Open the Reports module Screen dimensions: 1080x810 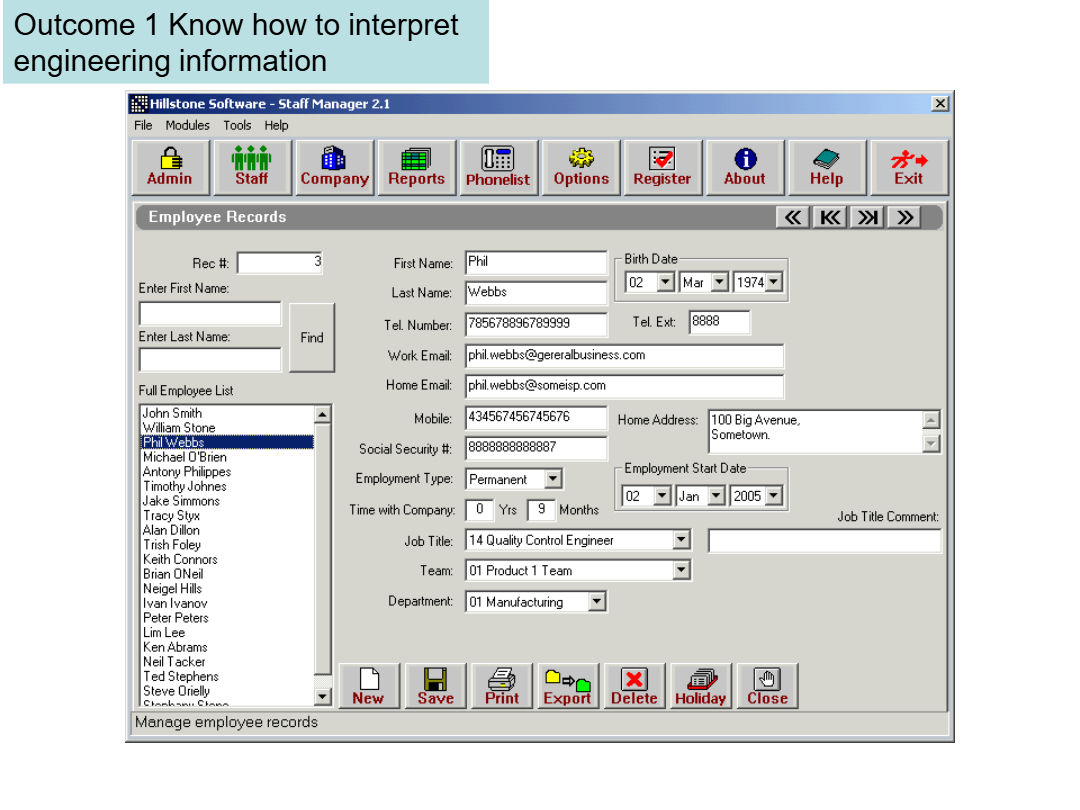(x=417, y=167)
